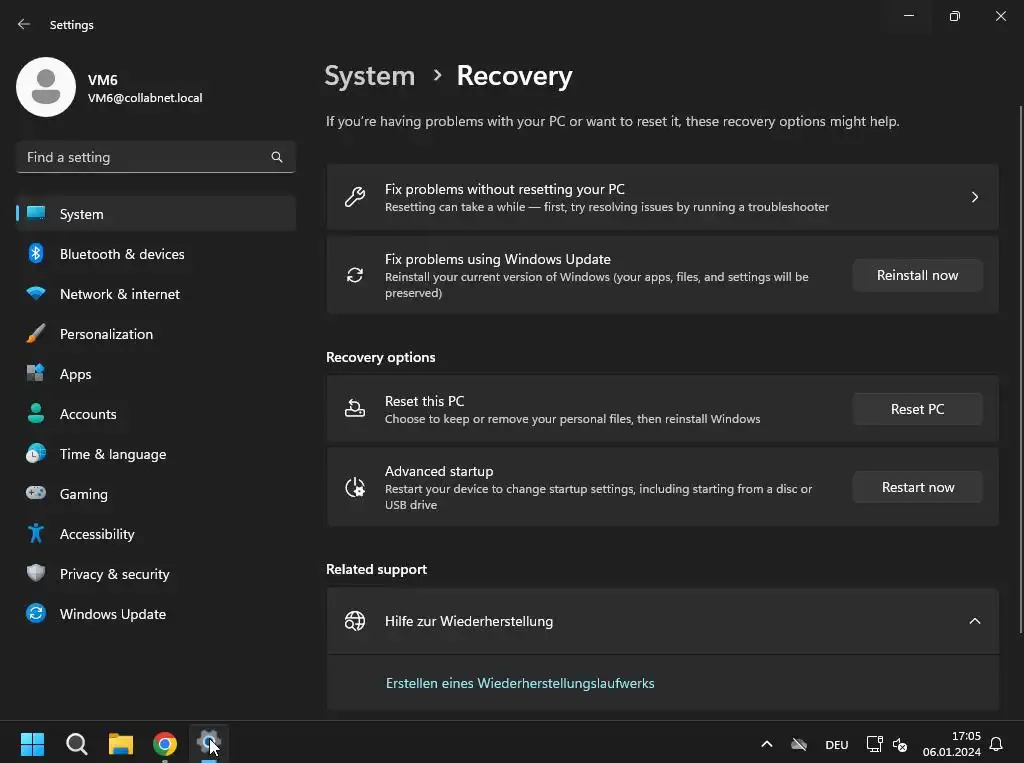Click the VM6 user avatar picture

46,87
